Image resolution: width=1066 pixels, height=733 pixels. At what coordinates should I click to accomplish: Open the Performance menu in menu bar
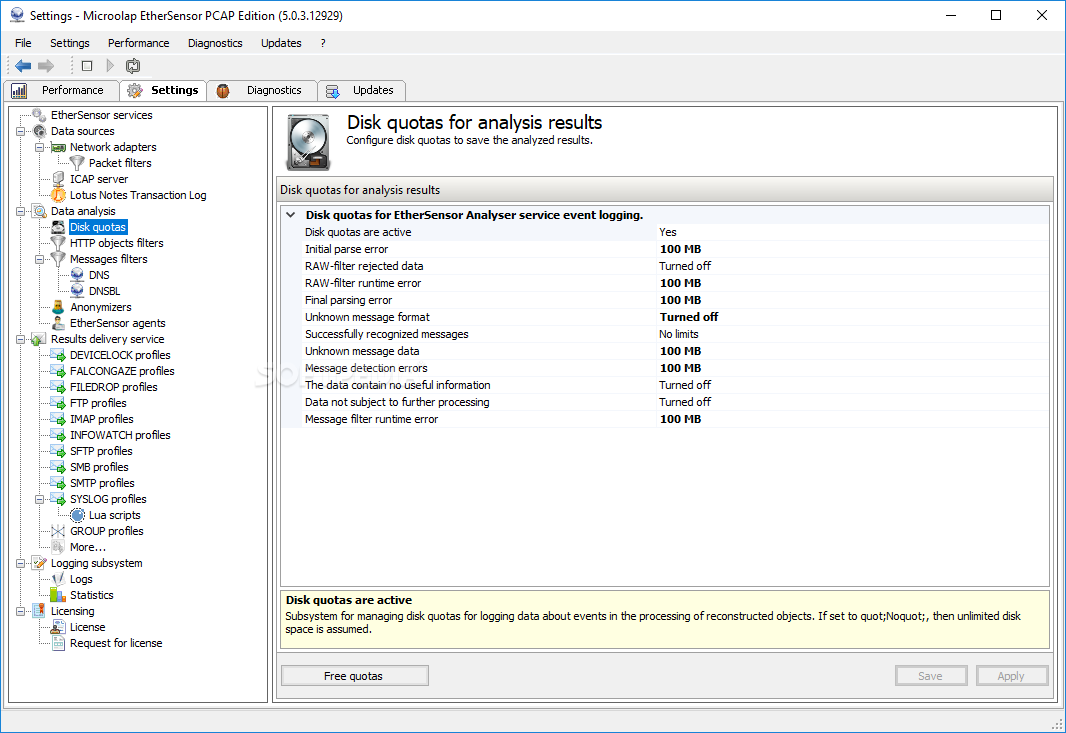point(139,43)
